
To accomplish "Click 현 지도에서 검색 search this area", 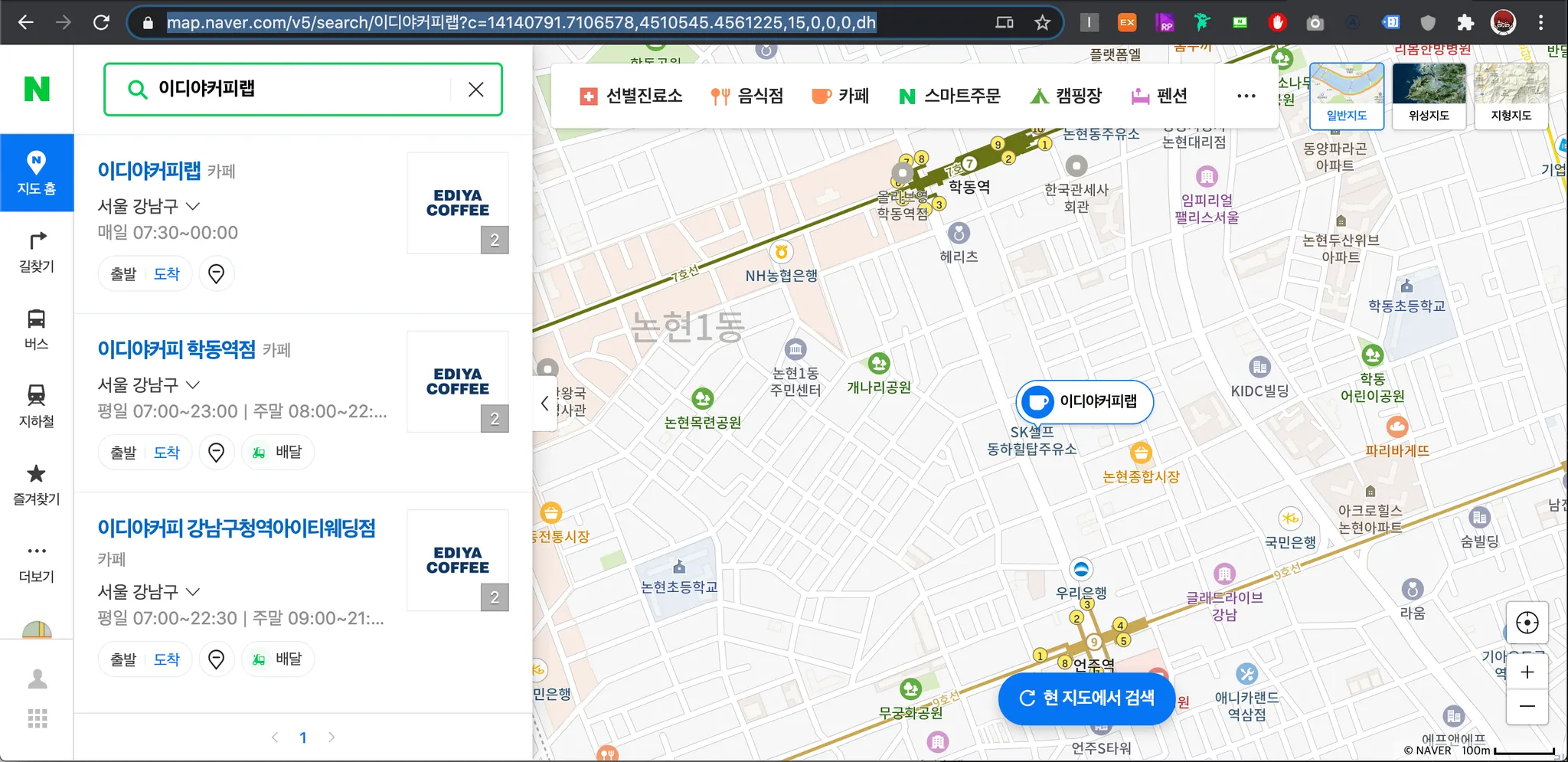I will (1086, 698).
